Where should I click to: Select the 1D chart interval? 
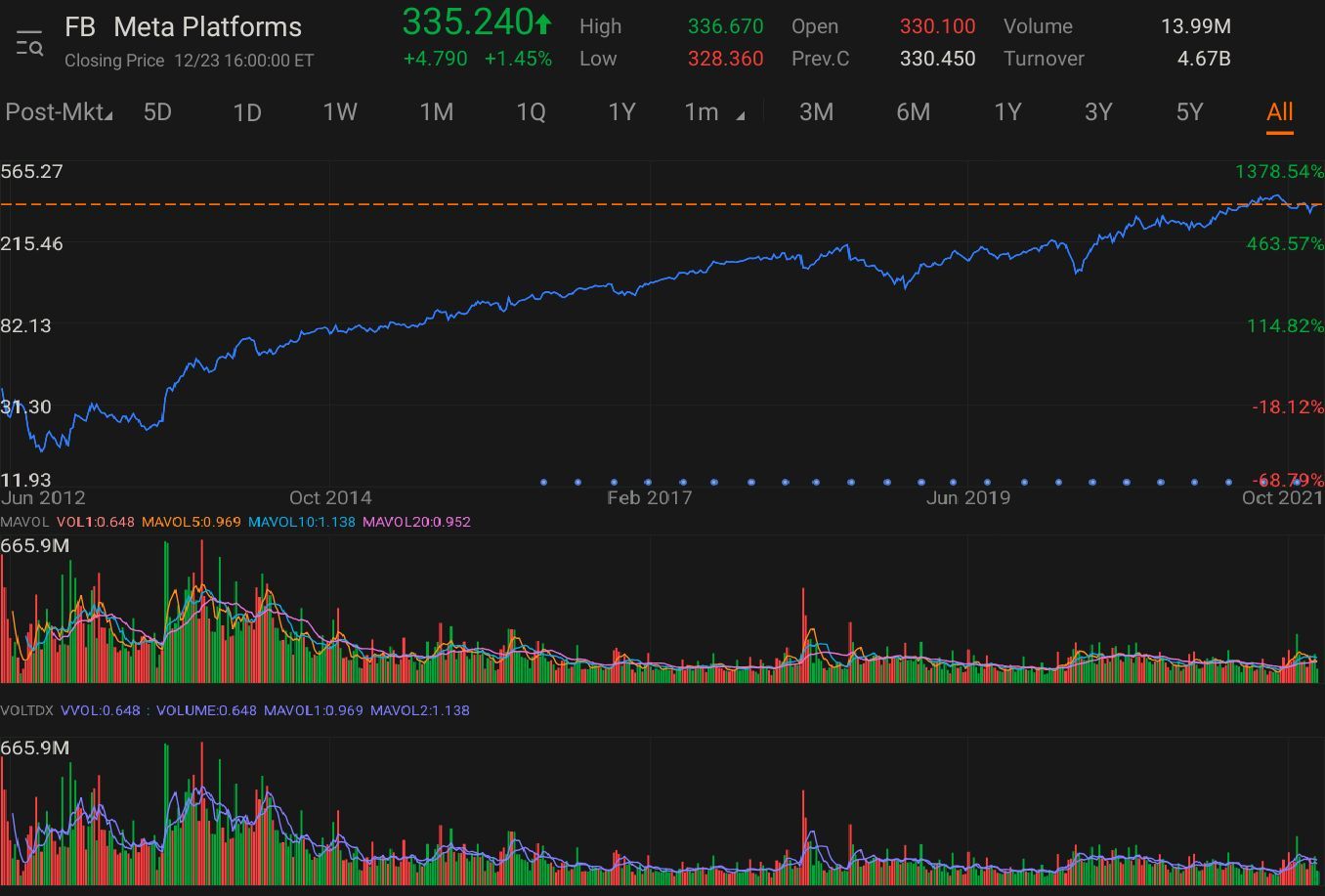[x=247, y=112]
